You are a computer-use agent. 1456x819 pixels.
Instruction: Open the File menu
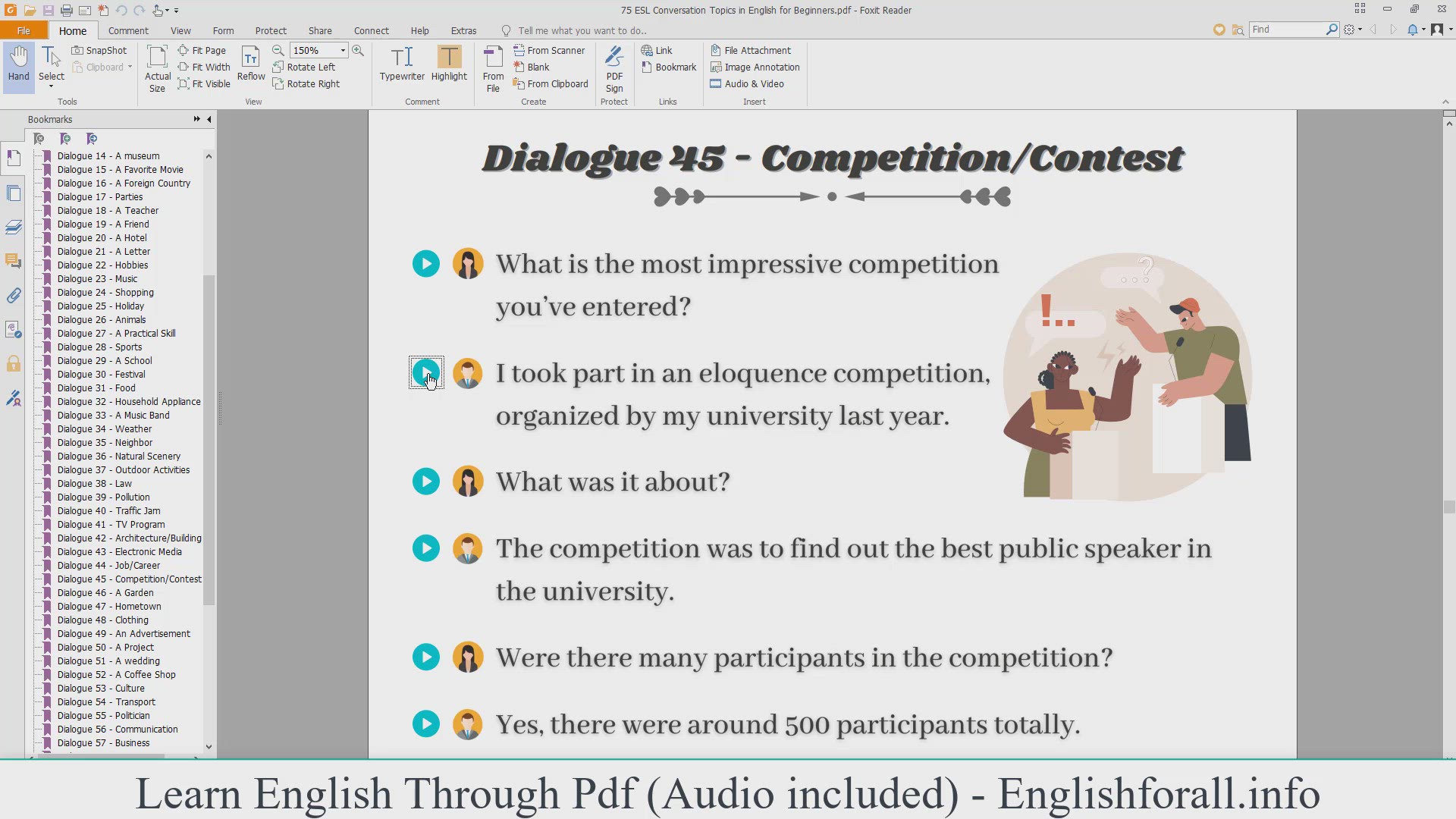point(24,30)
